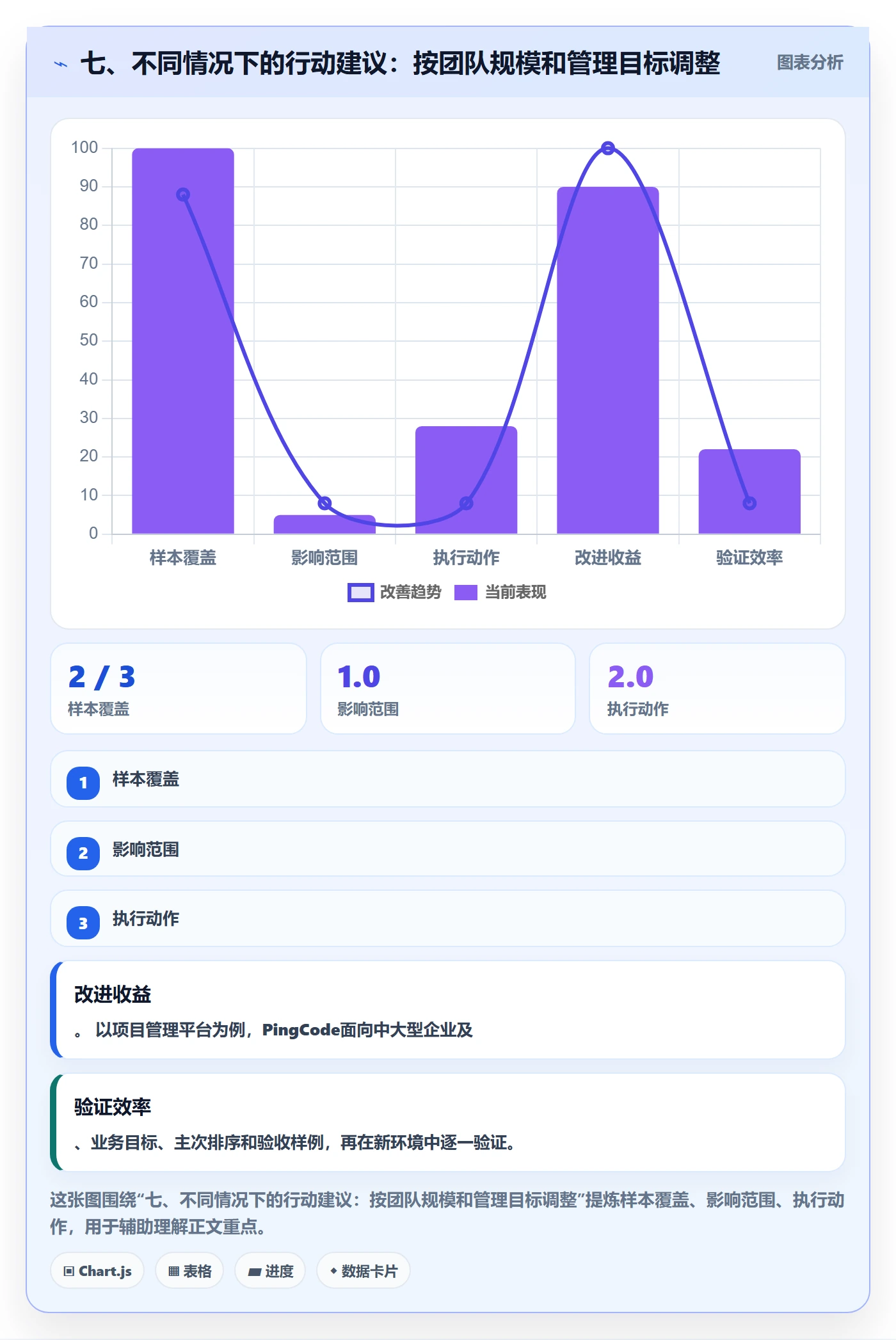Screen dimensions: 896x1340
Task: Click the purple bar above 验证效率
Action: click(x=749, y=491)
